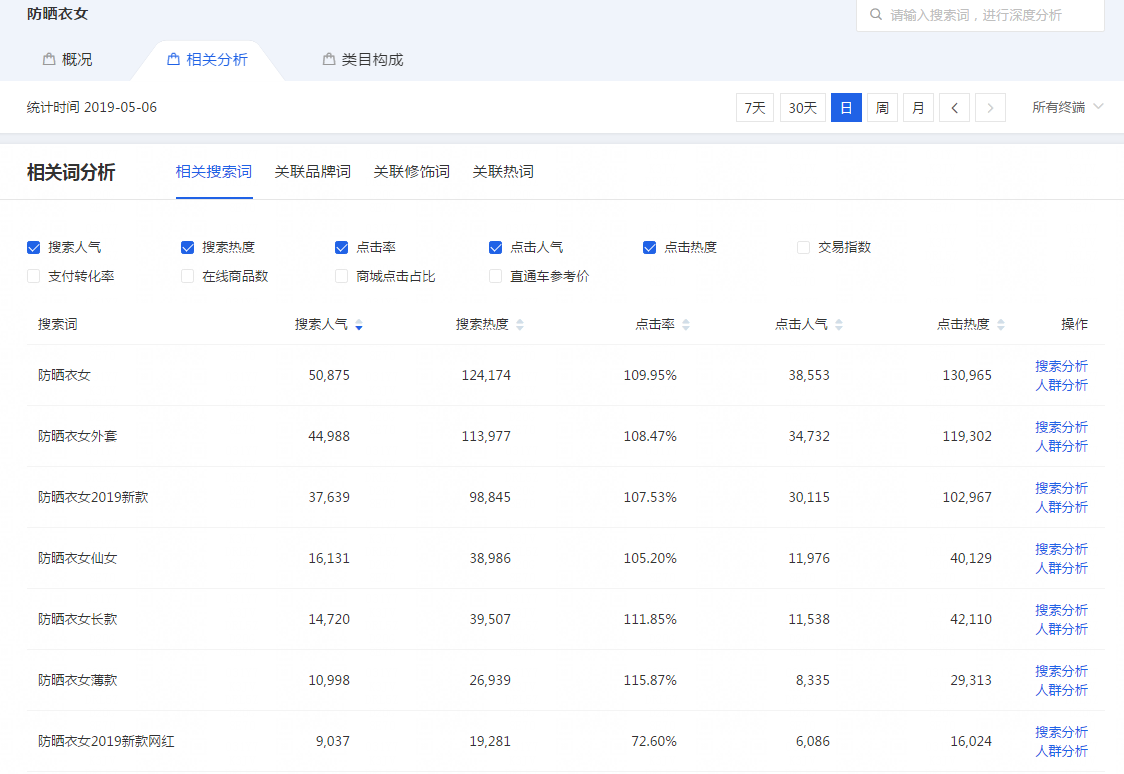Open 搜索分析 for 防晒衣女2019新款 row
The image size is (1124, 774).
click(x=1061, y=488)
